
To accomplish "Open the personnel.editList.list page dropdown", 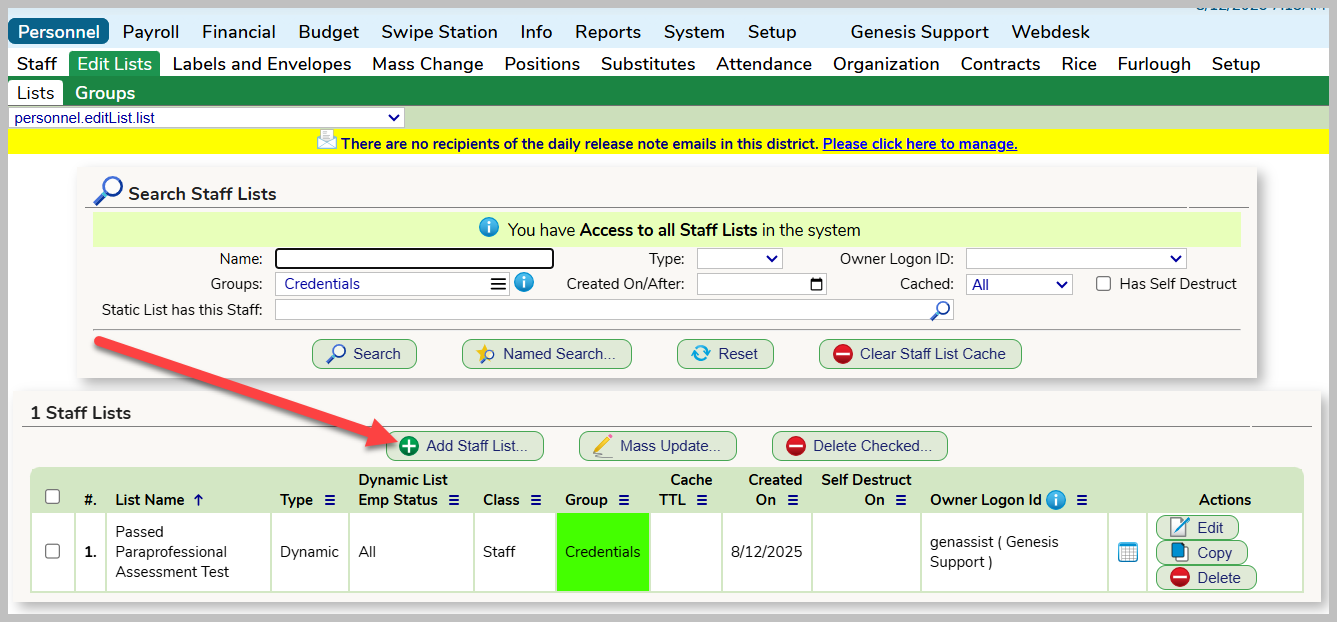I will (x=206, y=118).
